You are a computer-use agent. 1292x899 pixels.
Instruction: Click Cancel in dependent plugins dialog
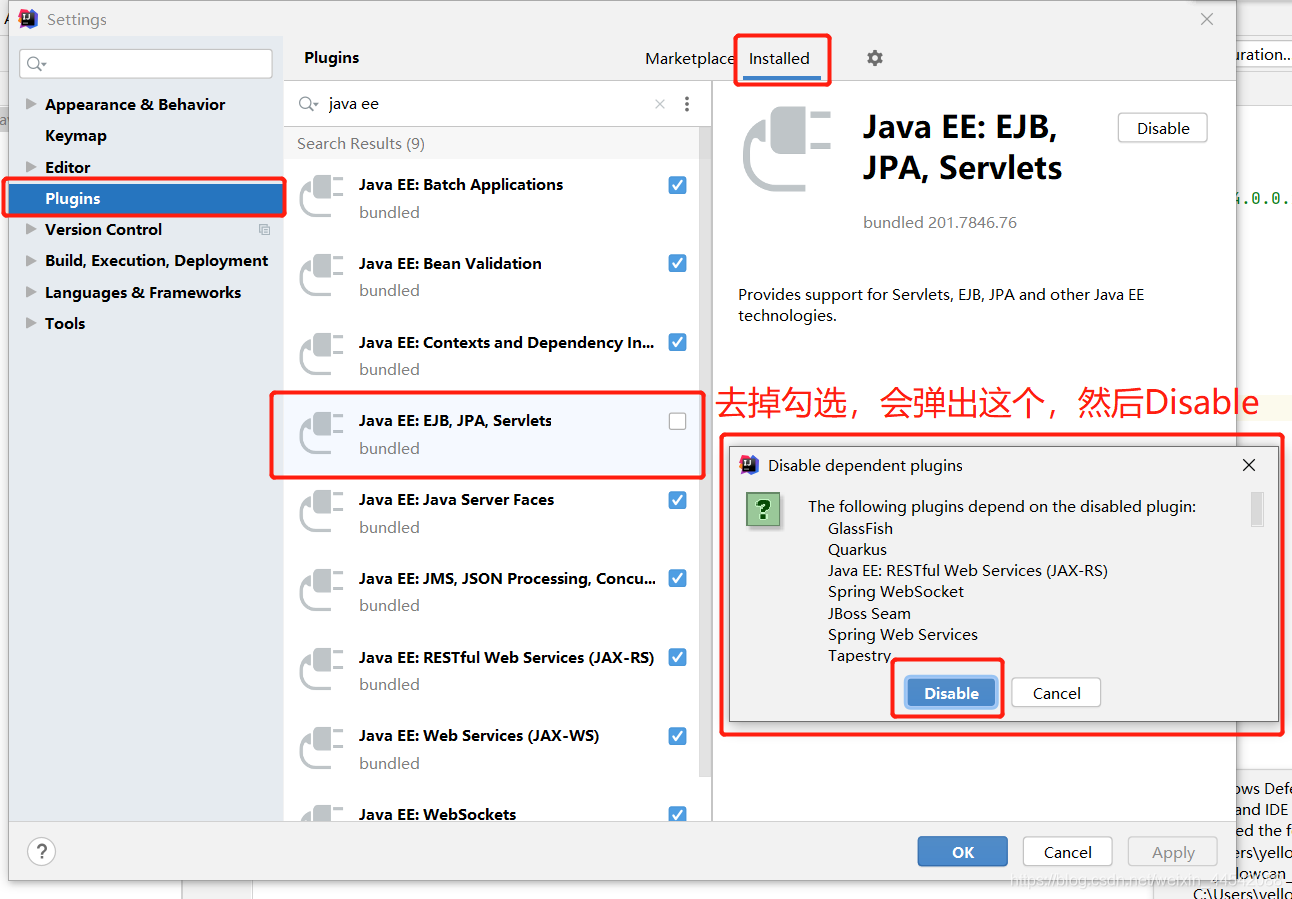(x=1056, y=693)
